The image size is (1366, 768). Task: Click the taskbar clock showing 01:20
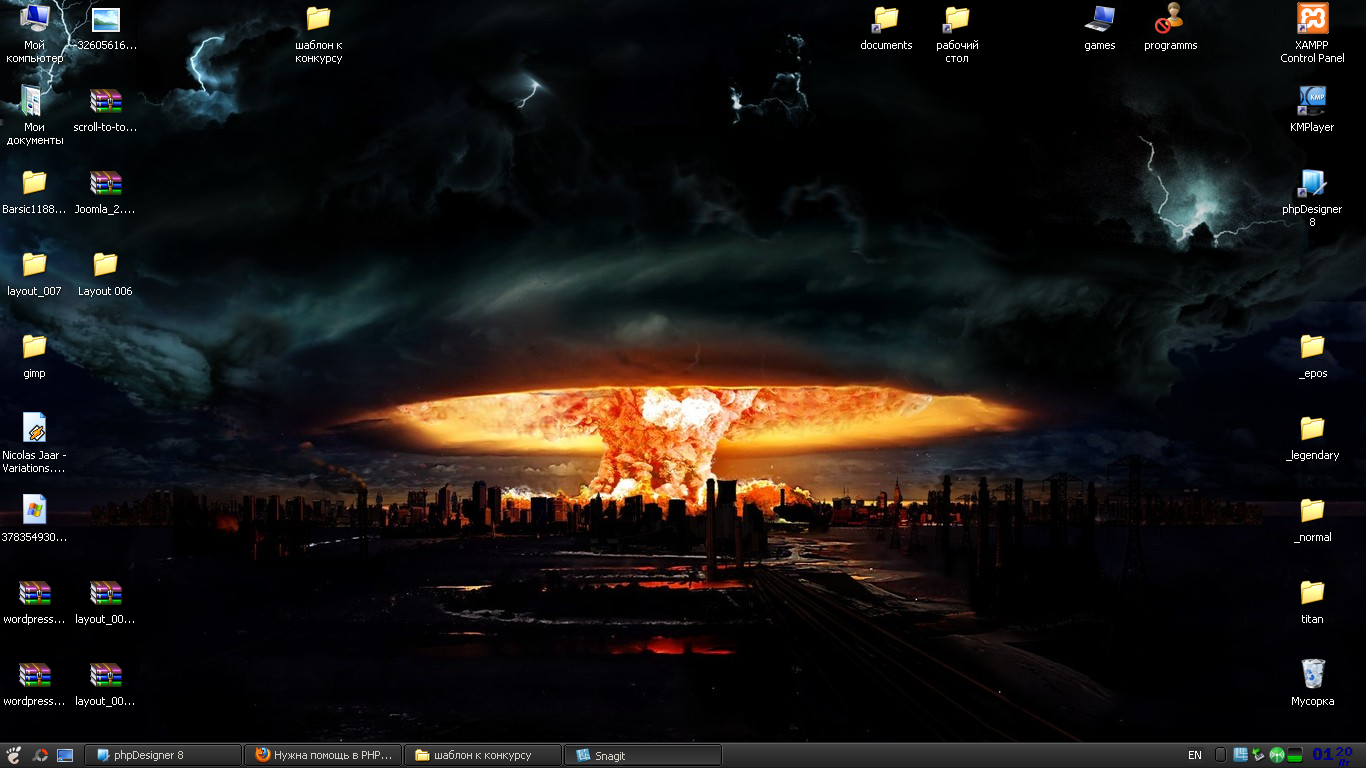[1332, 754]
